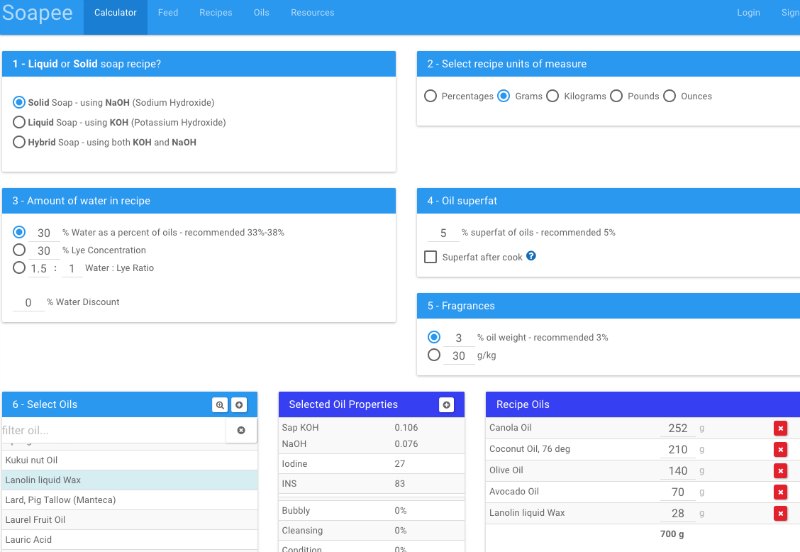Choose Kilograms unit of measure

point(553,96)
